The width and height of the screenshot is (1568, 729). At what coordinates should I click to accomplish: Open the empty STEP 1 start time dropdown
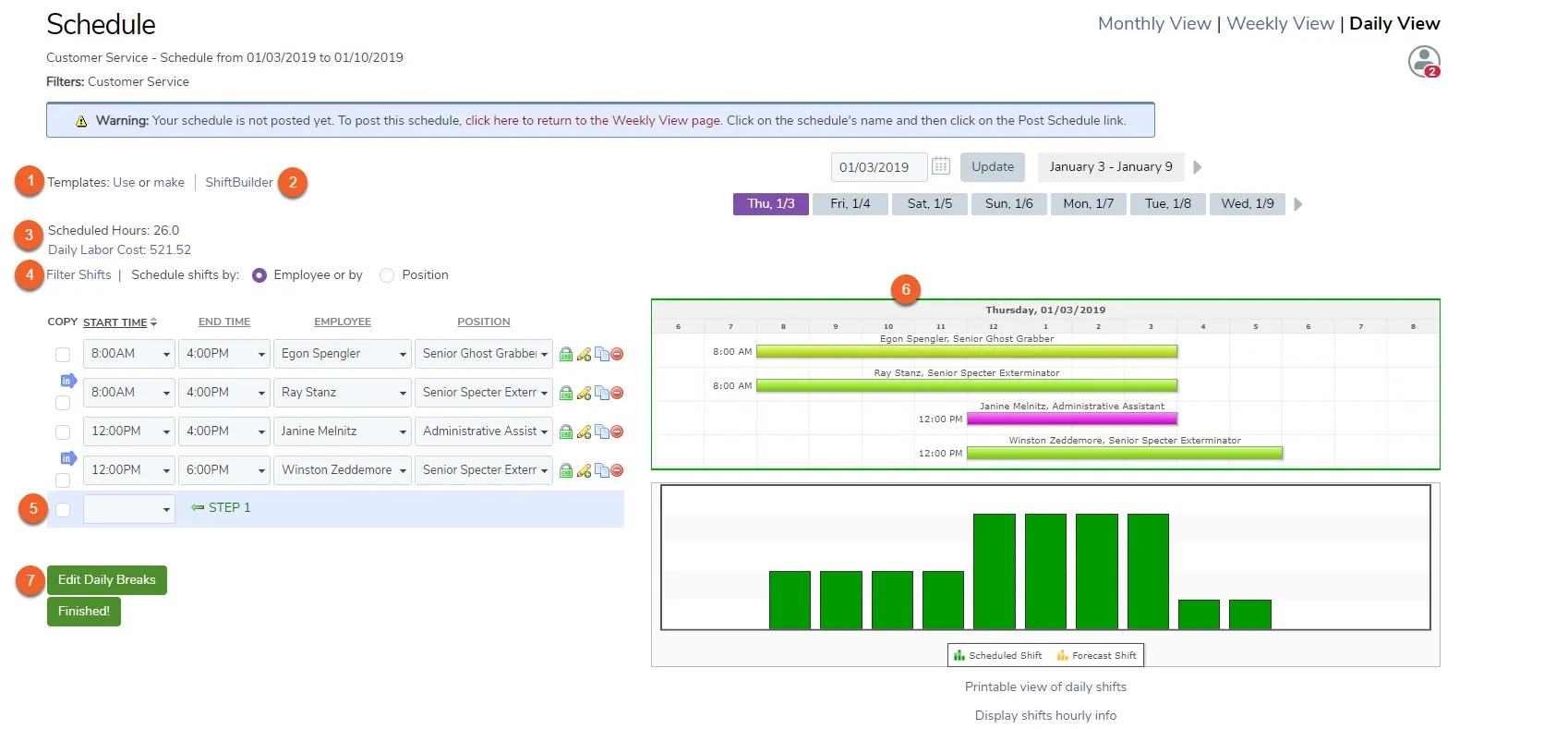point(129,509)
